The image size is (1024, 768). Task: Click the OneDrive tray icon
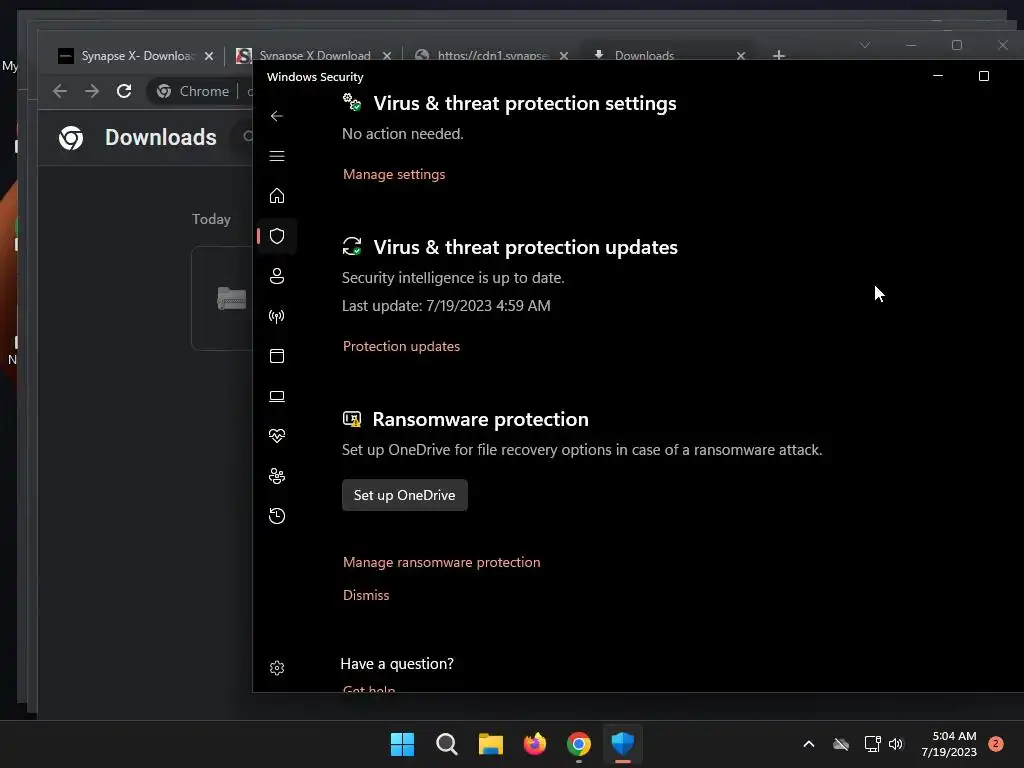point(841,744)
